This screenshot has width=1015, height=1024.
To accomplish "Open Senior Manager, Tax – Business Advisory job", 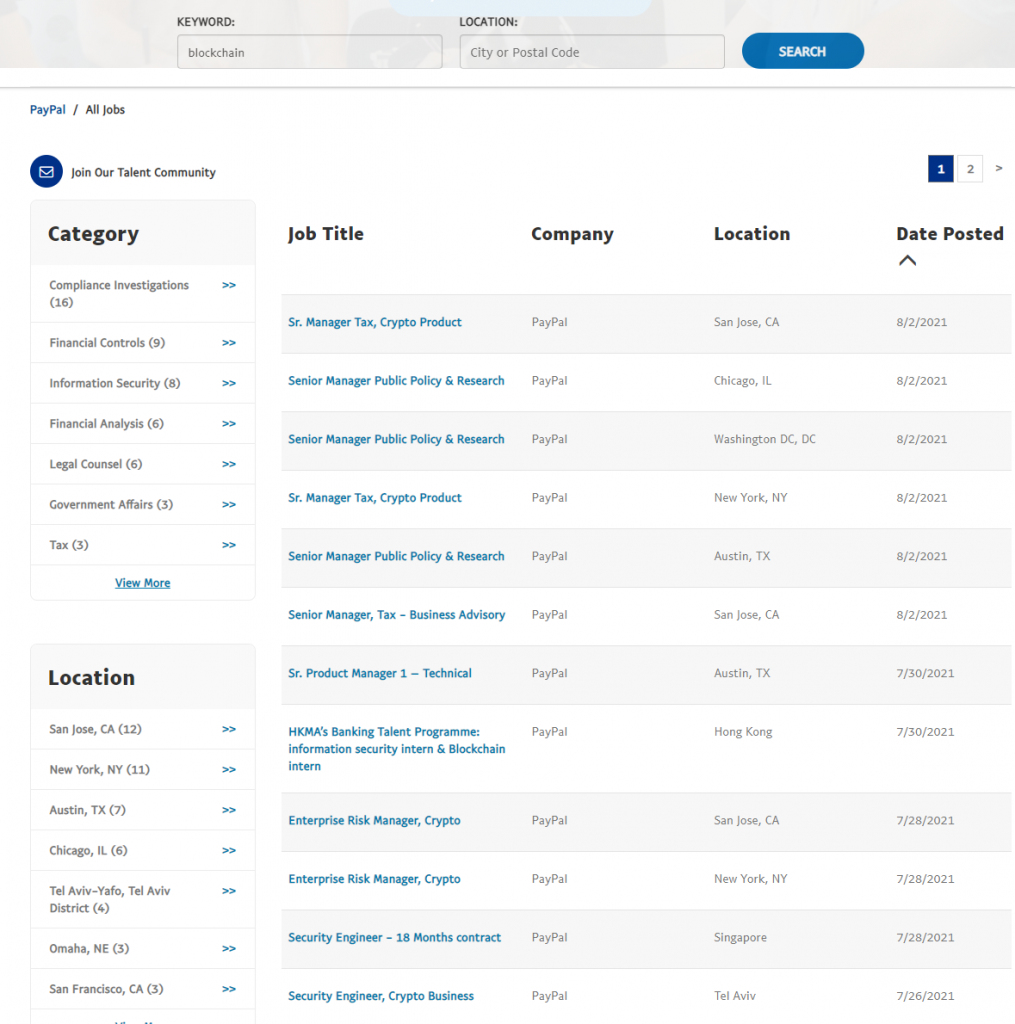I will (x=396, y=615).
